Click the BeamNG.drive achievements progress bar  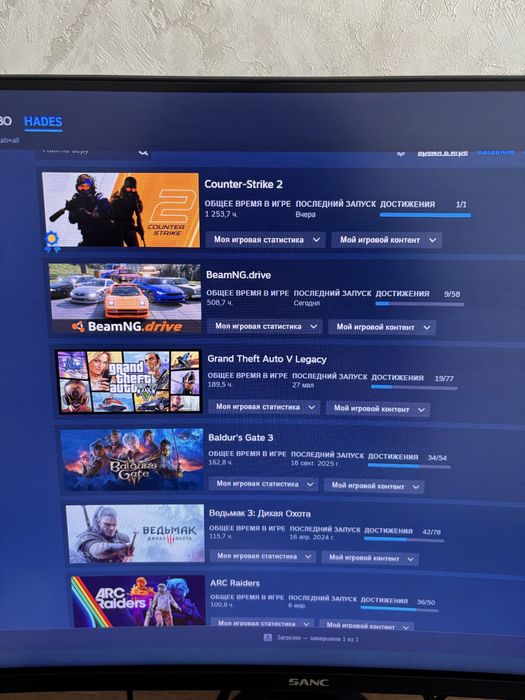[419, 304]
